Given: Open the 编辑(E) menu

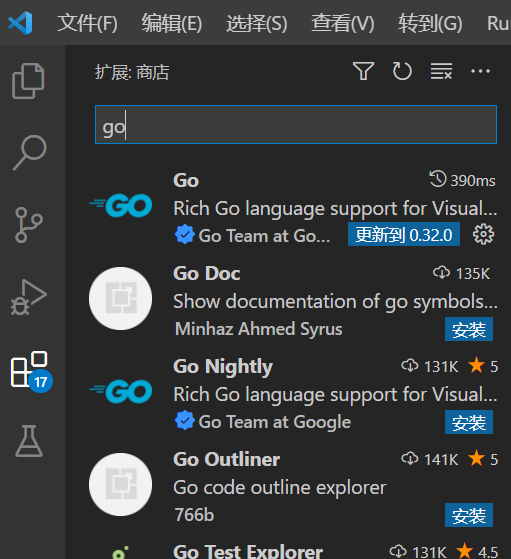Looking at the screenshot, I should (172, 23).
